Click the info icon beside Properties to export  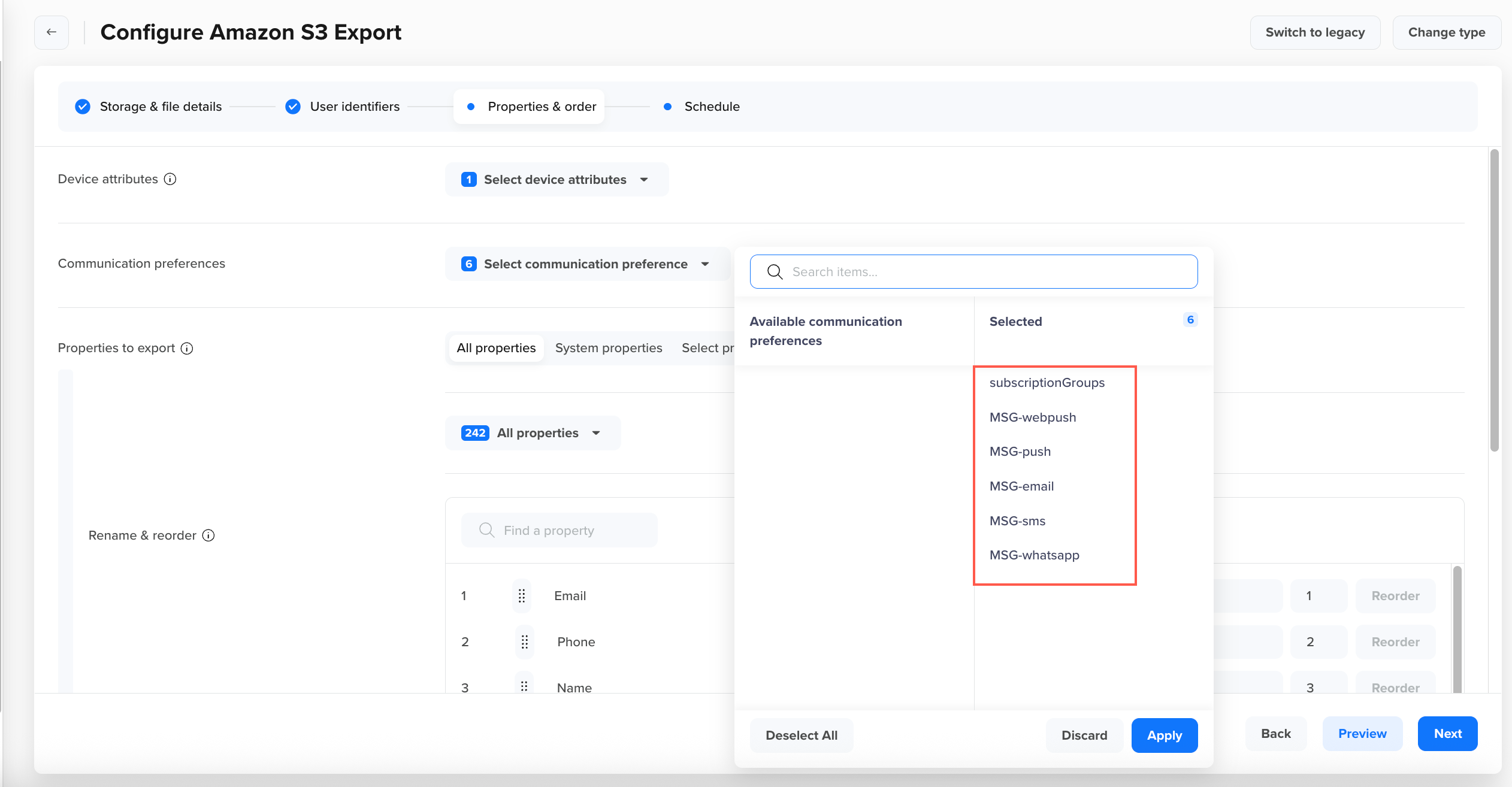[x=187, y=348]
